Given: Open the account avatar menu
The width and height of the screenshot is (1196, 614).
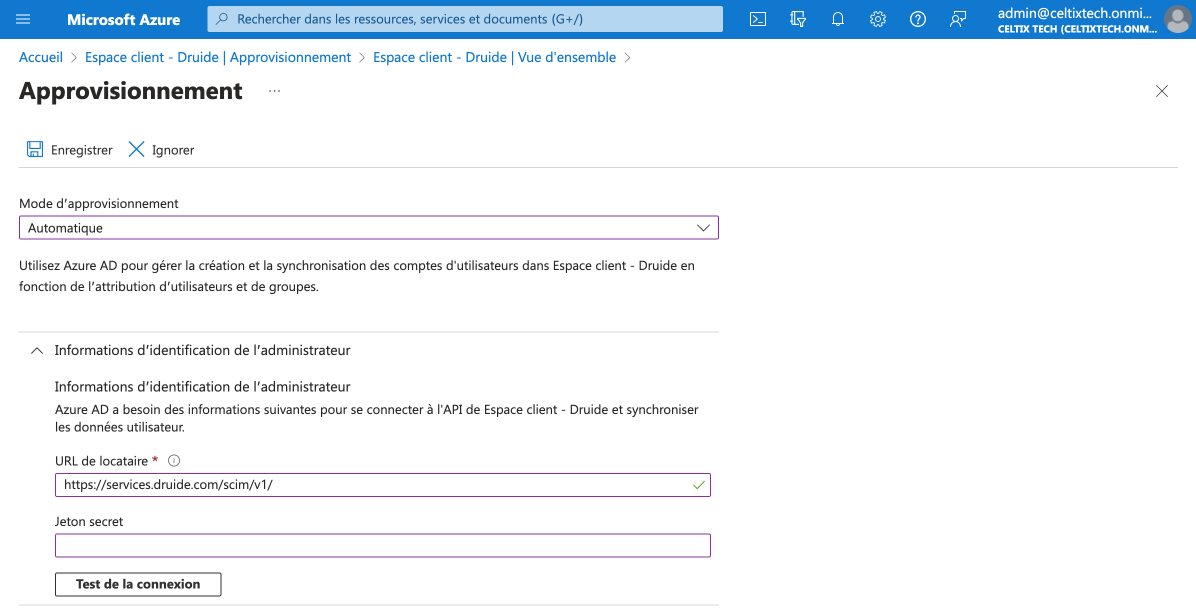Looking at the screenshot, I should coord(1179,19).
